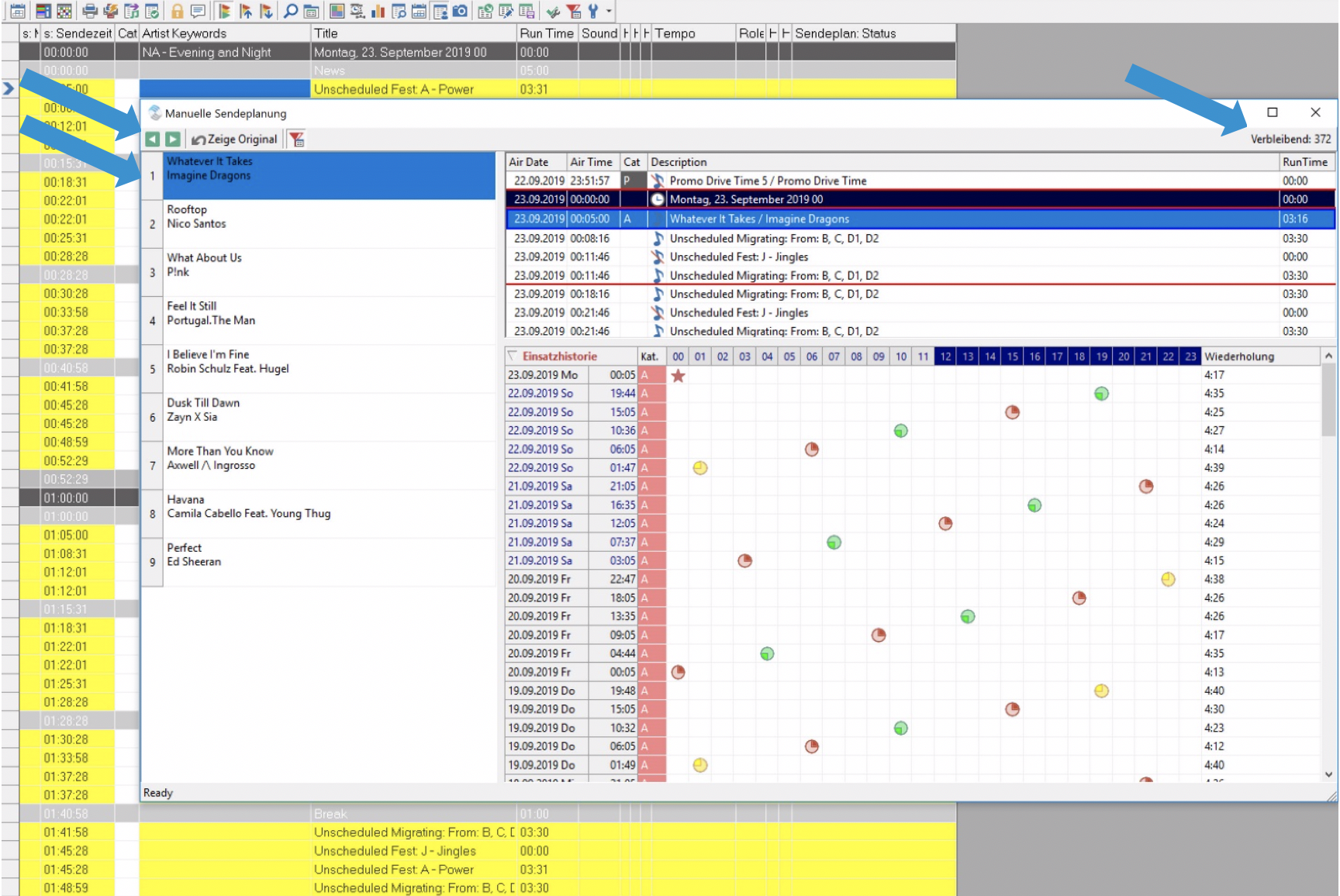This screenshot has width=1340, height=896.
Task: Click the speech bubble comment icon
Action: [199, 11]
